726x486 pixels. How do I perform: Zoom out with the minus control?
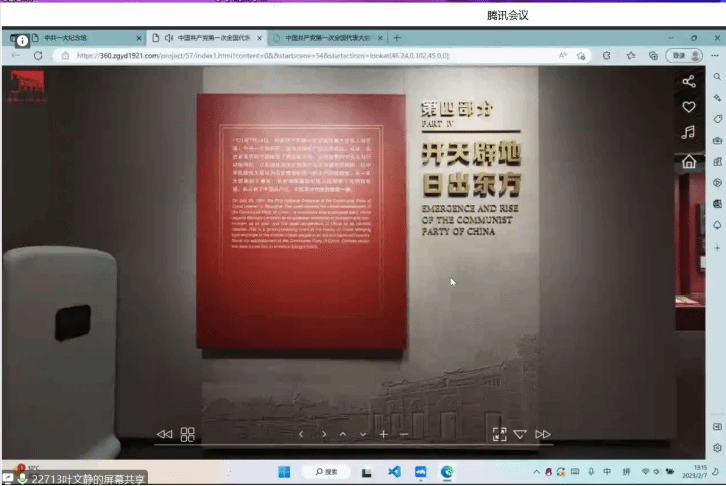[404, 434]
